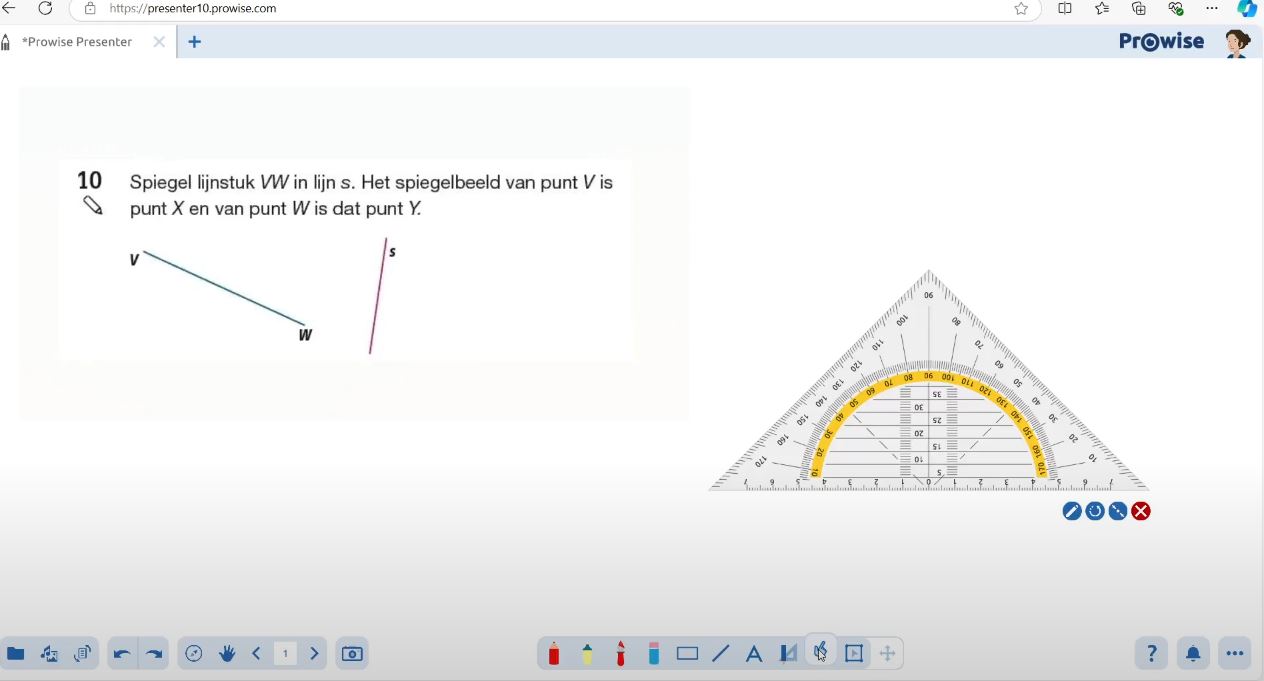This screenshot has height=681, width=1264.
Task: Select the move arrows tool
Action: 887,654
